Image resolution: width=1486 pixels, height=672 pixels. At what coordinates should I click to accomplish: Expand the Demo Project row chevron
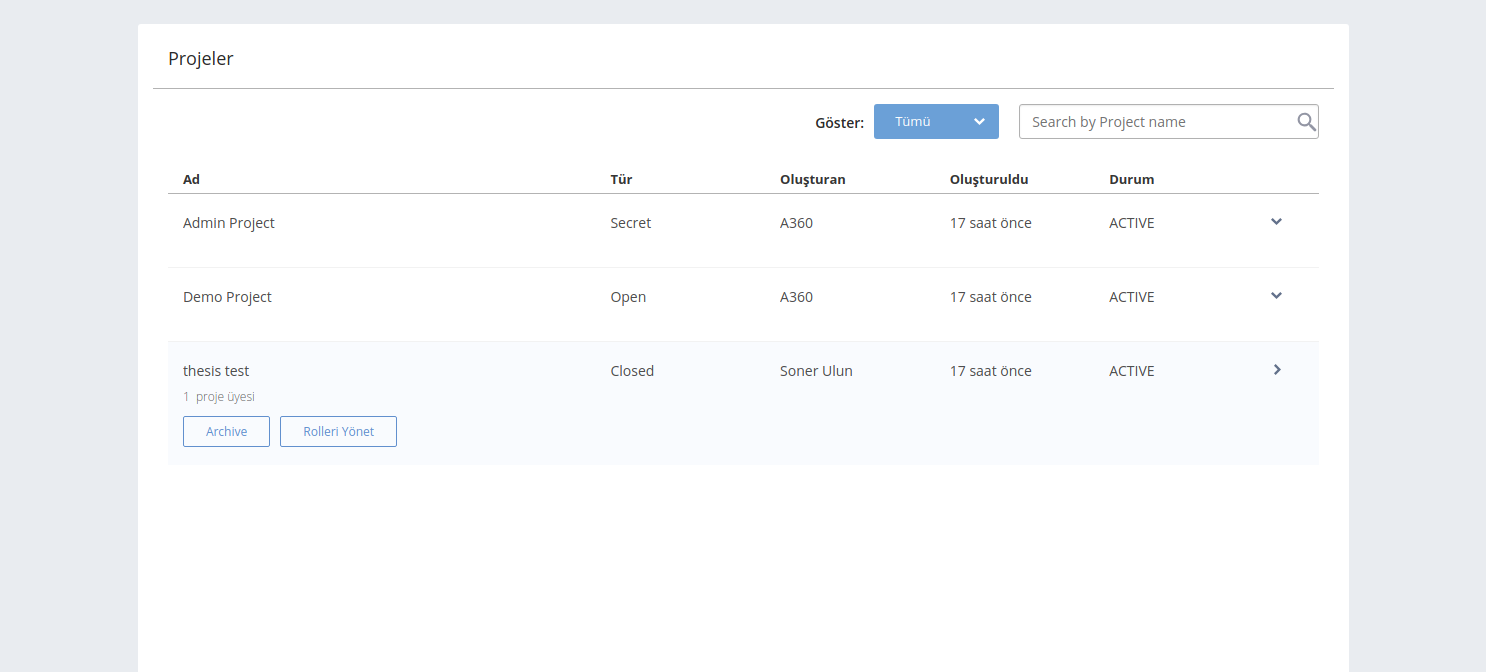(x=1276, y=296)
